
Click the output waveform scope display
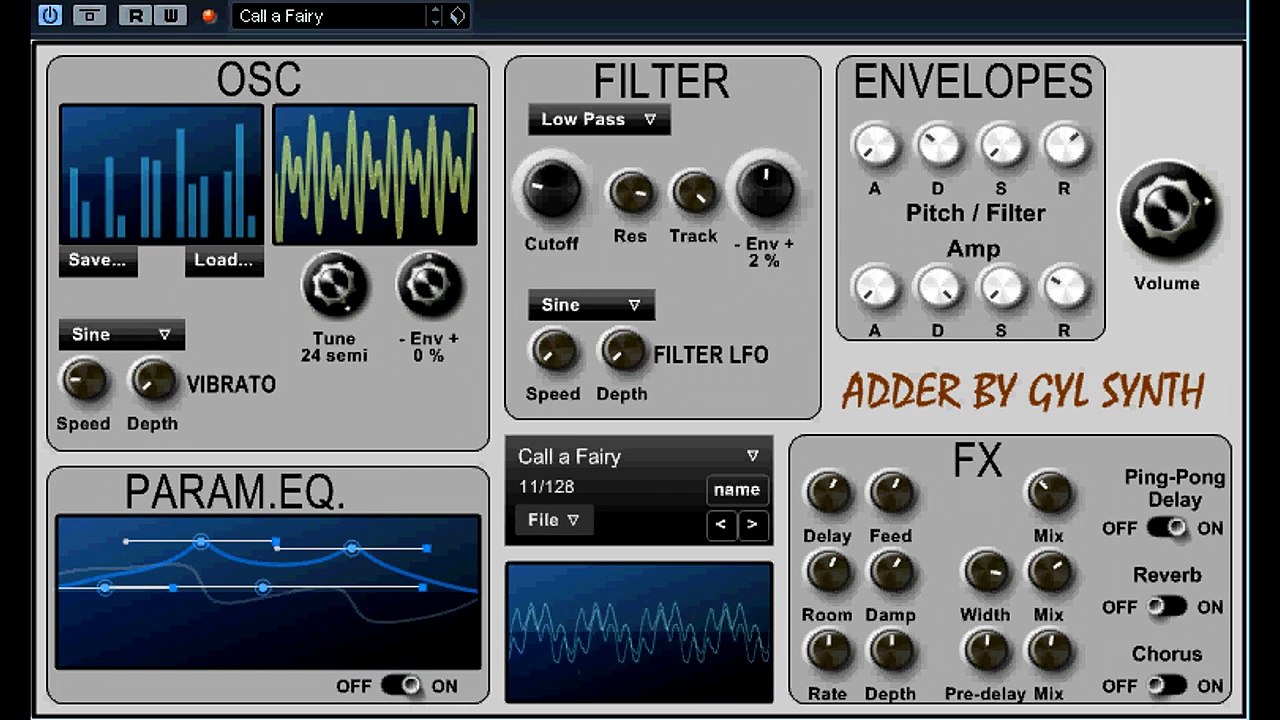[x=639, y=632]
